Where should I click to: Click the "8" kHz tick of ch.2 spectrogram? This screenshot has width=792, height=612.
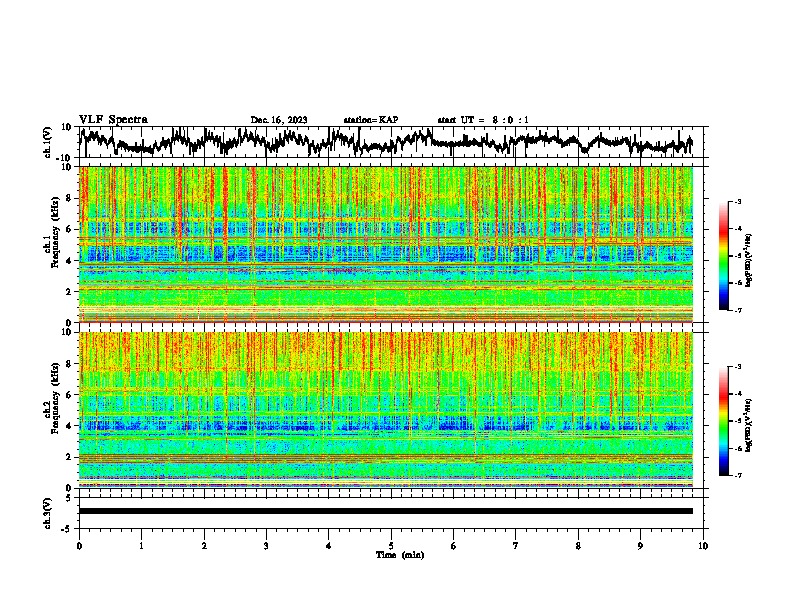(x=70, y=364)
